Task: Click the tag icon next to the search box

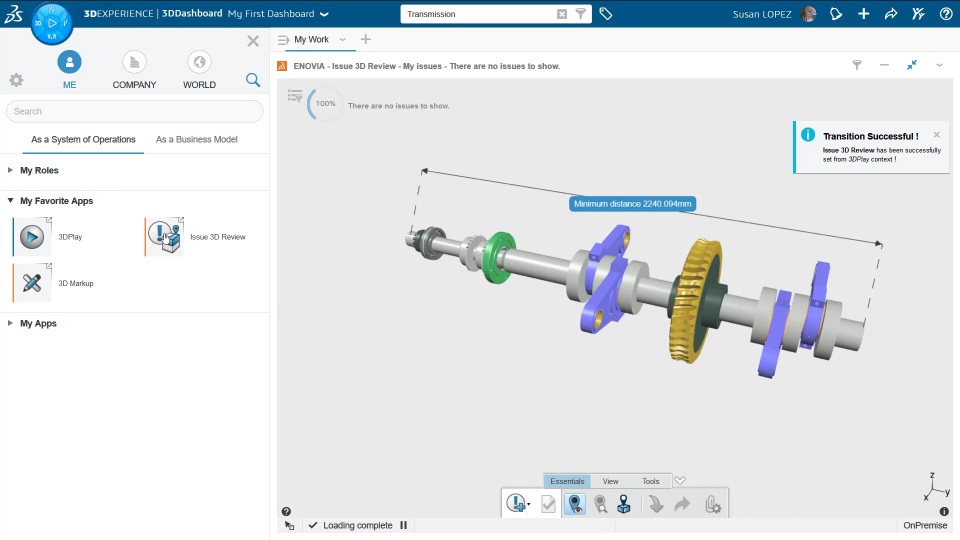Action: (606, 13)
